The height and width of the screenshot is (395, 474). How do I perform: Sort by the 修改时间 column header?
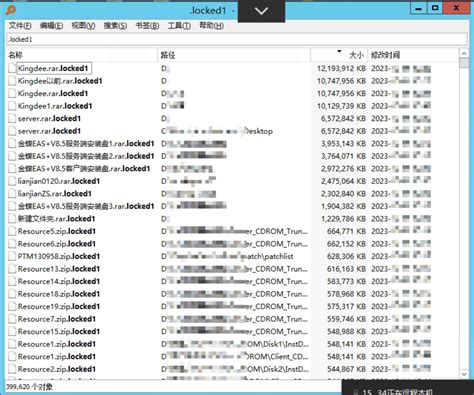pos(413,55)
